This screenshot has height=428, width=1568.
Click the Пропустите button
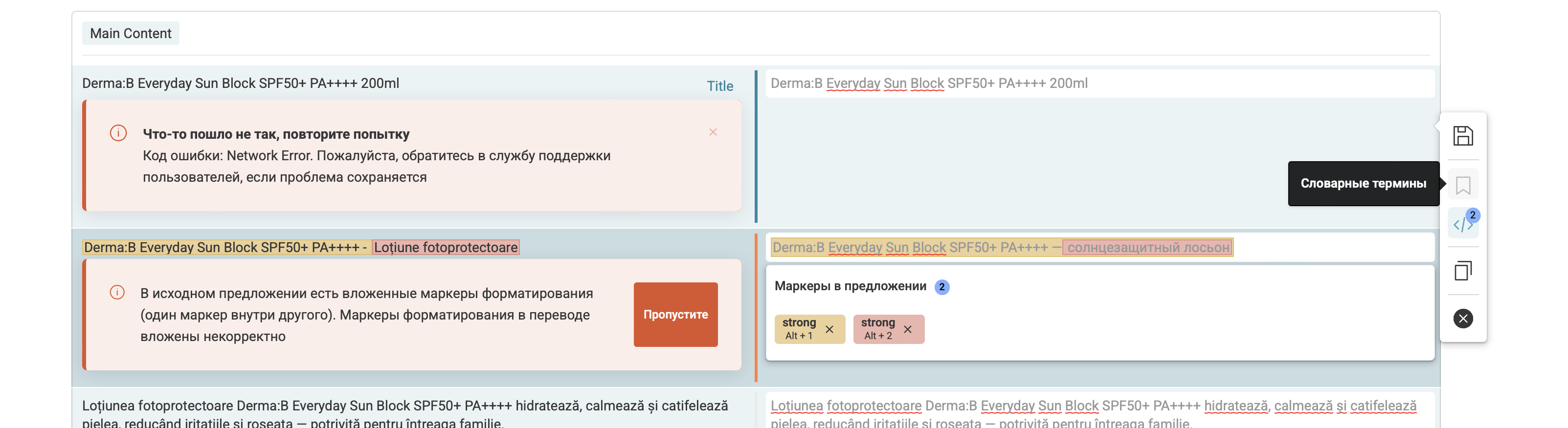coord(675,314)
